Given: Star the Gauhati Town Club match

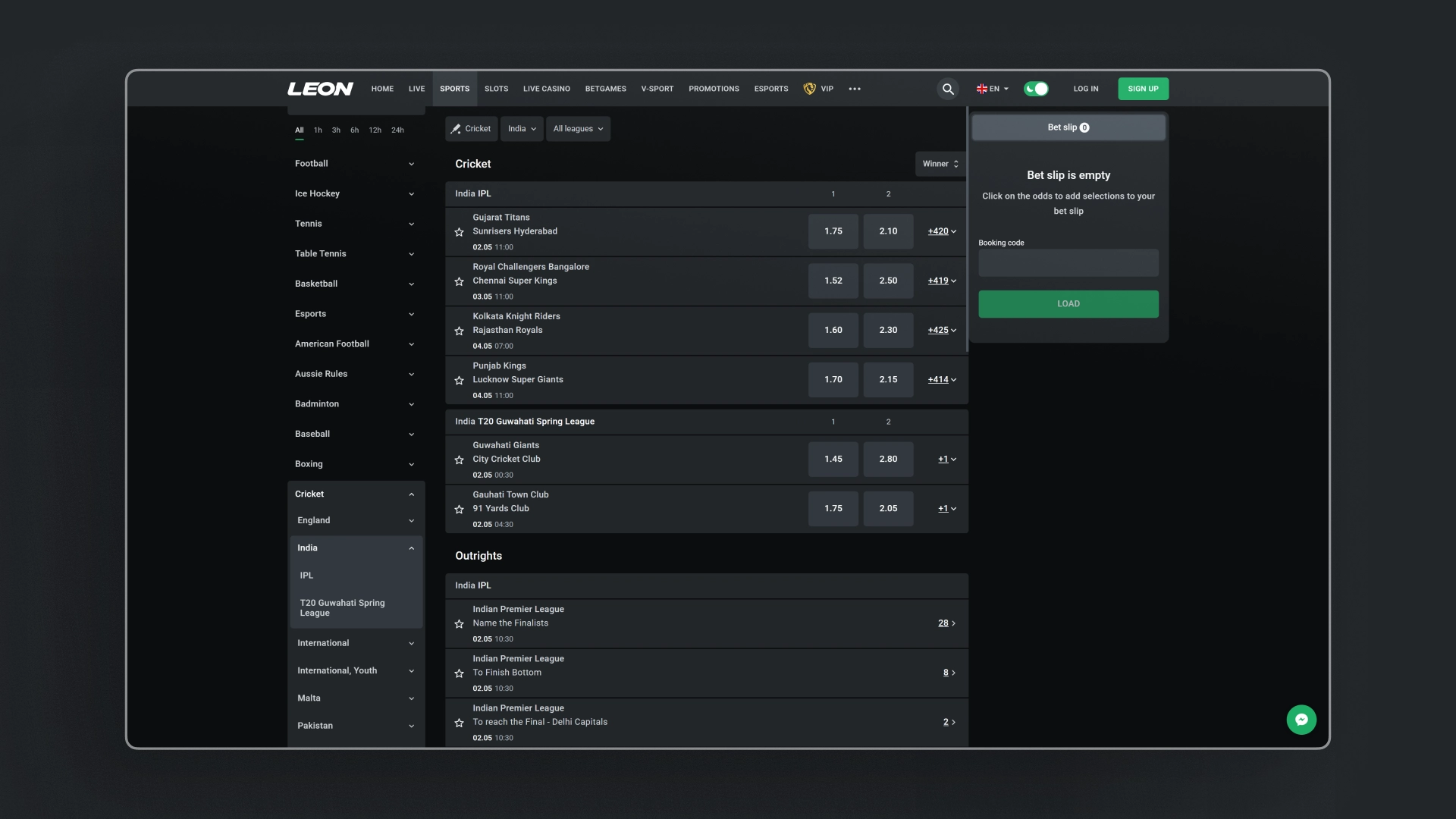Looking at the screenshot, I should tap(459, 509).
